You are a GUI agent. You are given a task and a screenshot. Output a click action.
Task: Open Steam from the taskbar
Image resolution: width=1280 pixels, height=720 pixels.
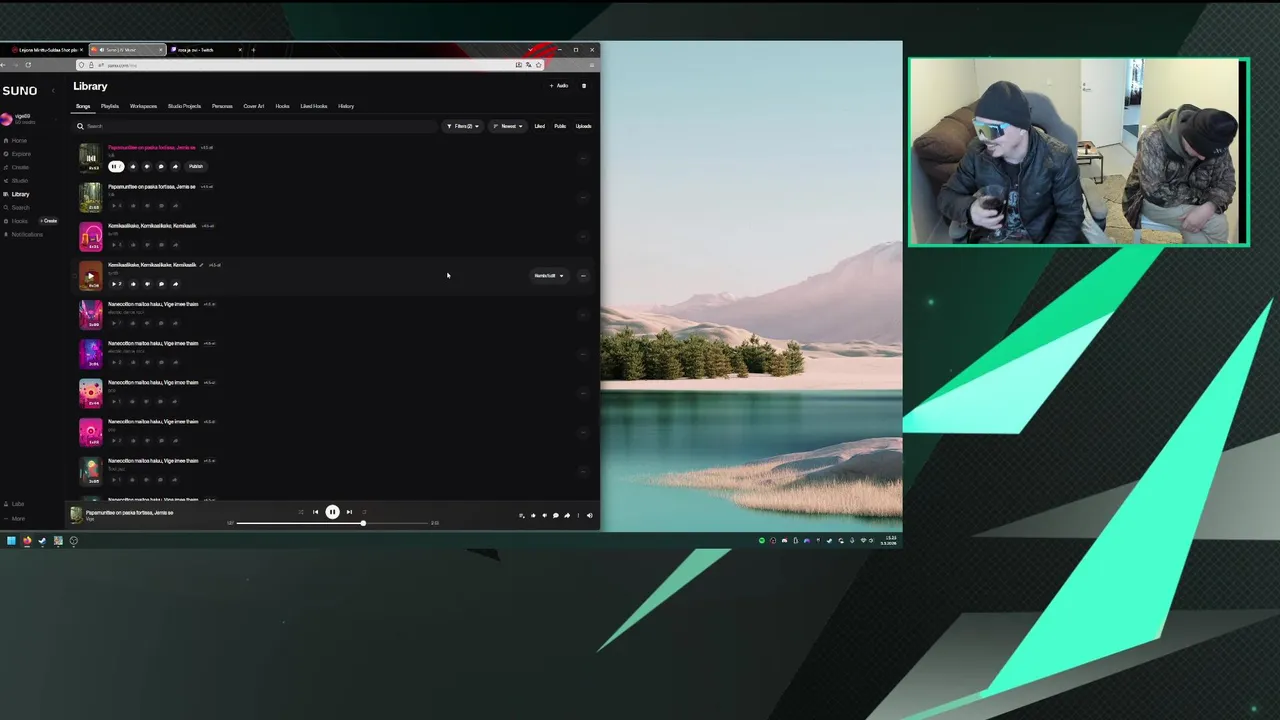[x=42, y=540]
